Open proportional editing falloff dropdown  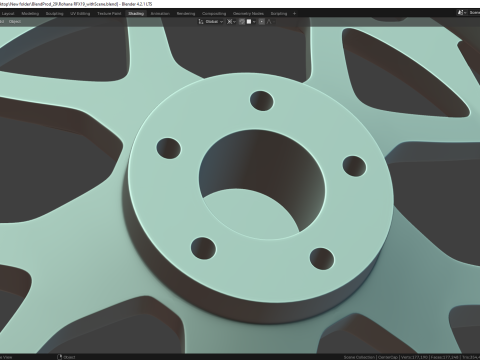click(x=271, y=22)
